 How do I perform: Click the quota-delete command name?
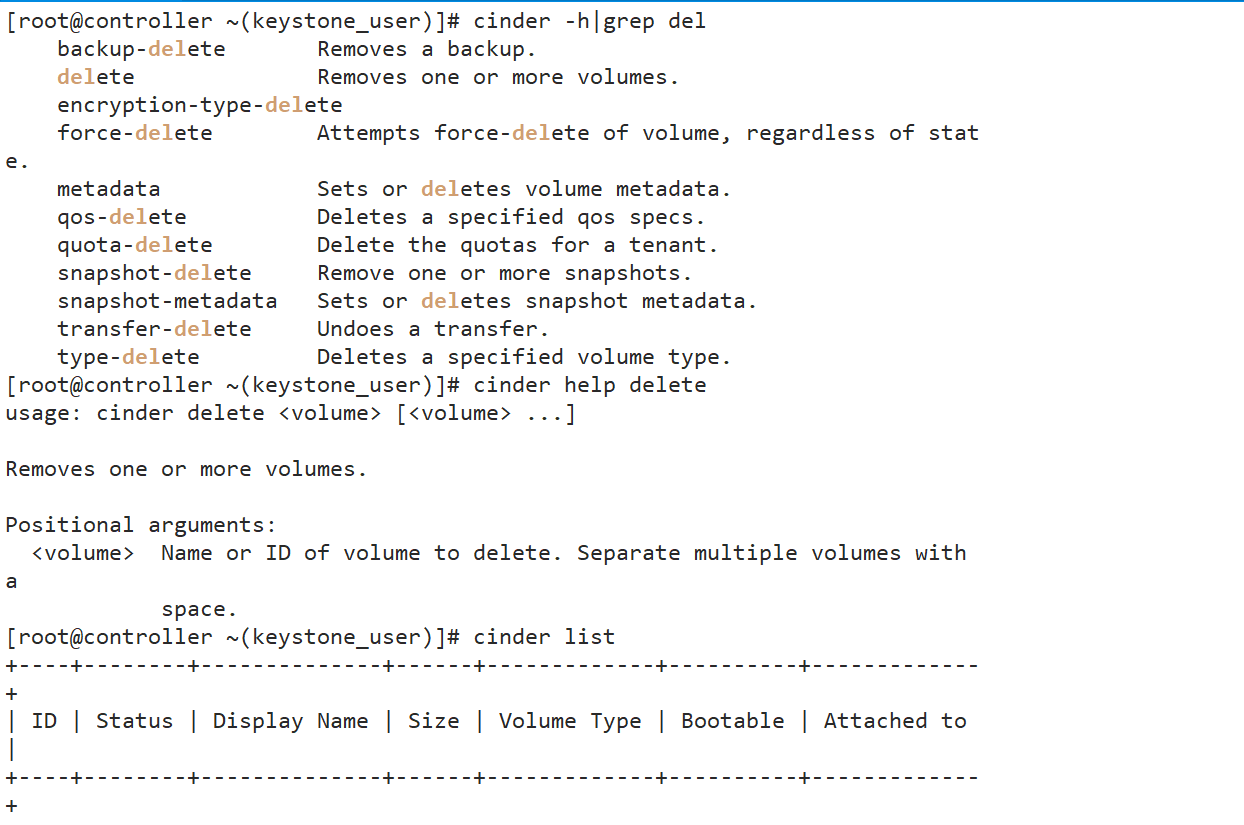tap(134, 245)
